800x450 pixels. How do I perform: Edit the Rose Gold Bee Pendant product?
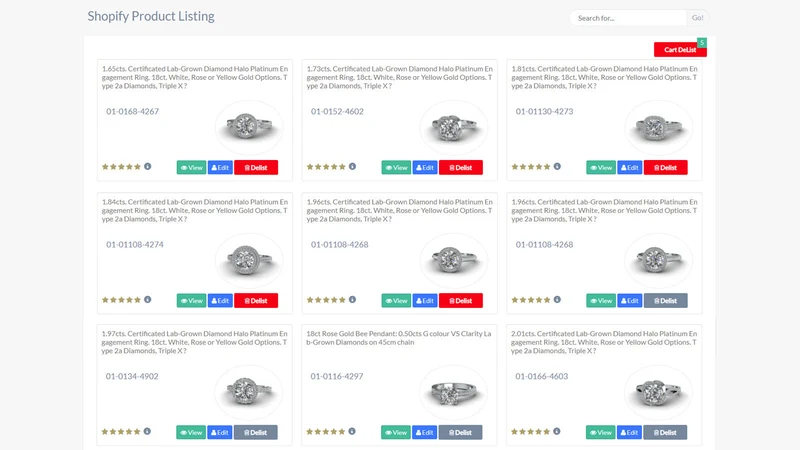tap(424, 432)
